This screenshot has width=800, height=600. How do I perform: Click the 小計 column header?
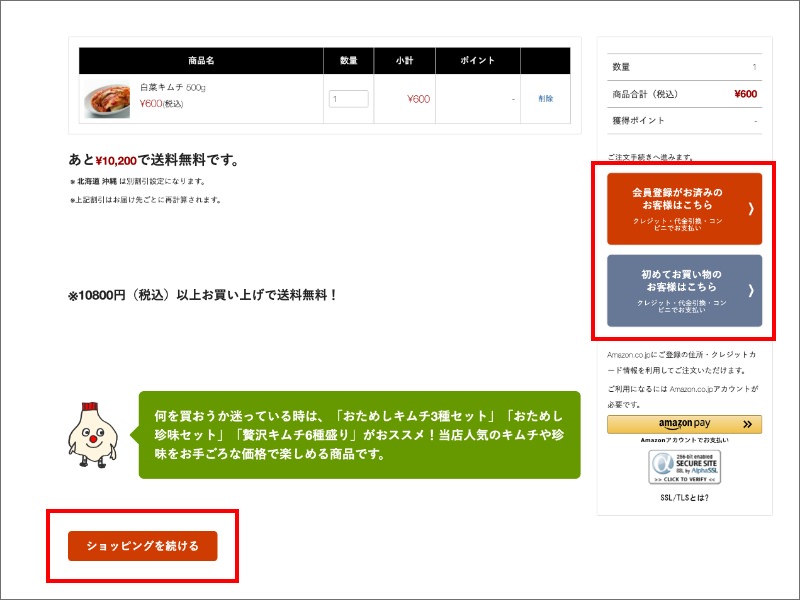coord(404,59)
